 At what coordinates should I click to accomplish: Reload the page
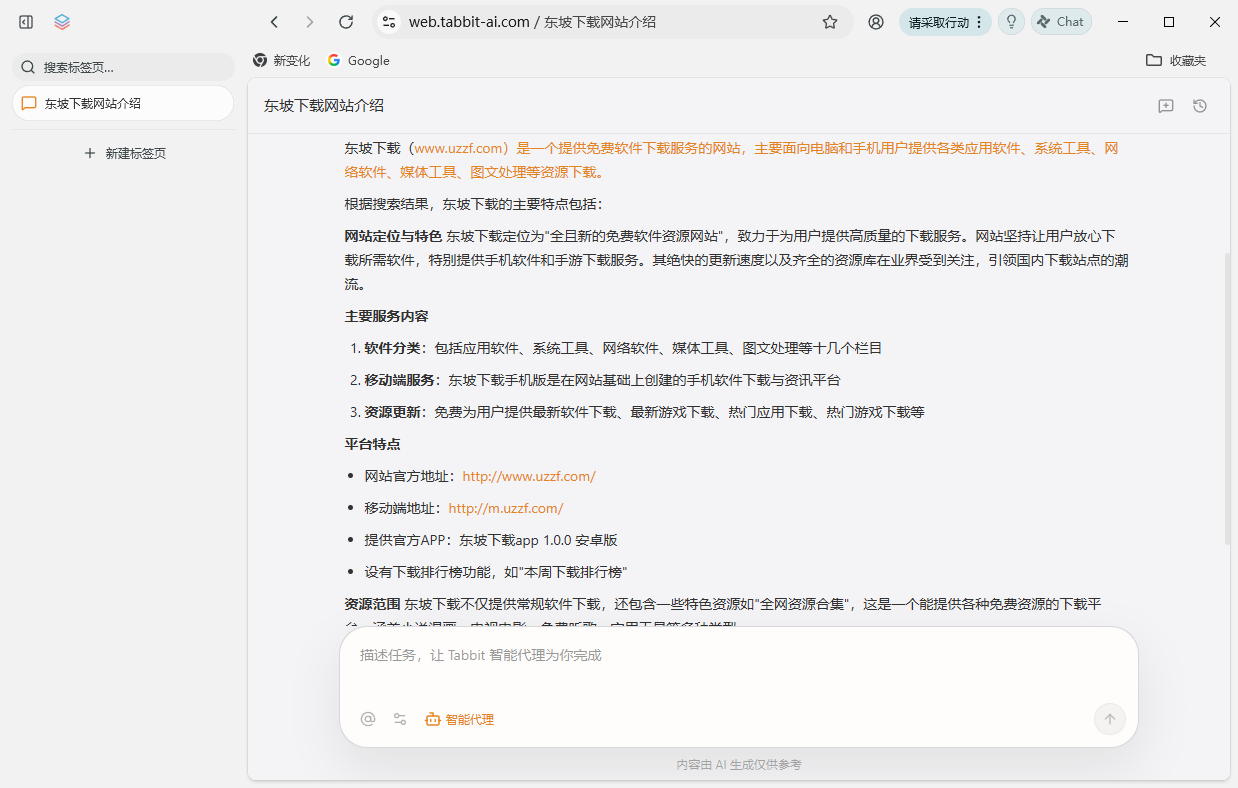coord(346,21)
